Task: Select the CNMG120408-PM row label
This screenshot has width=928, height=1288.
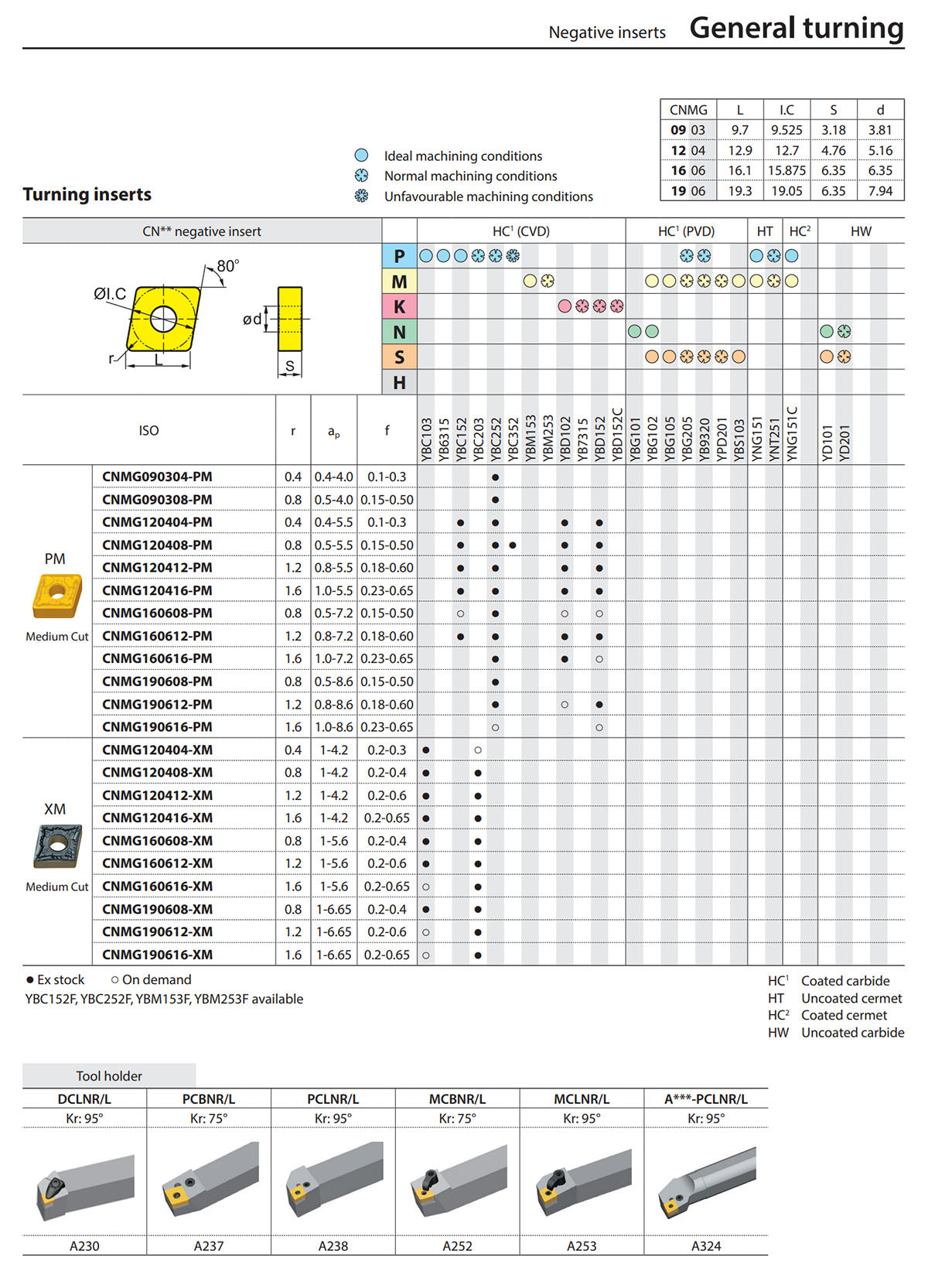Action: pos(157,545)
